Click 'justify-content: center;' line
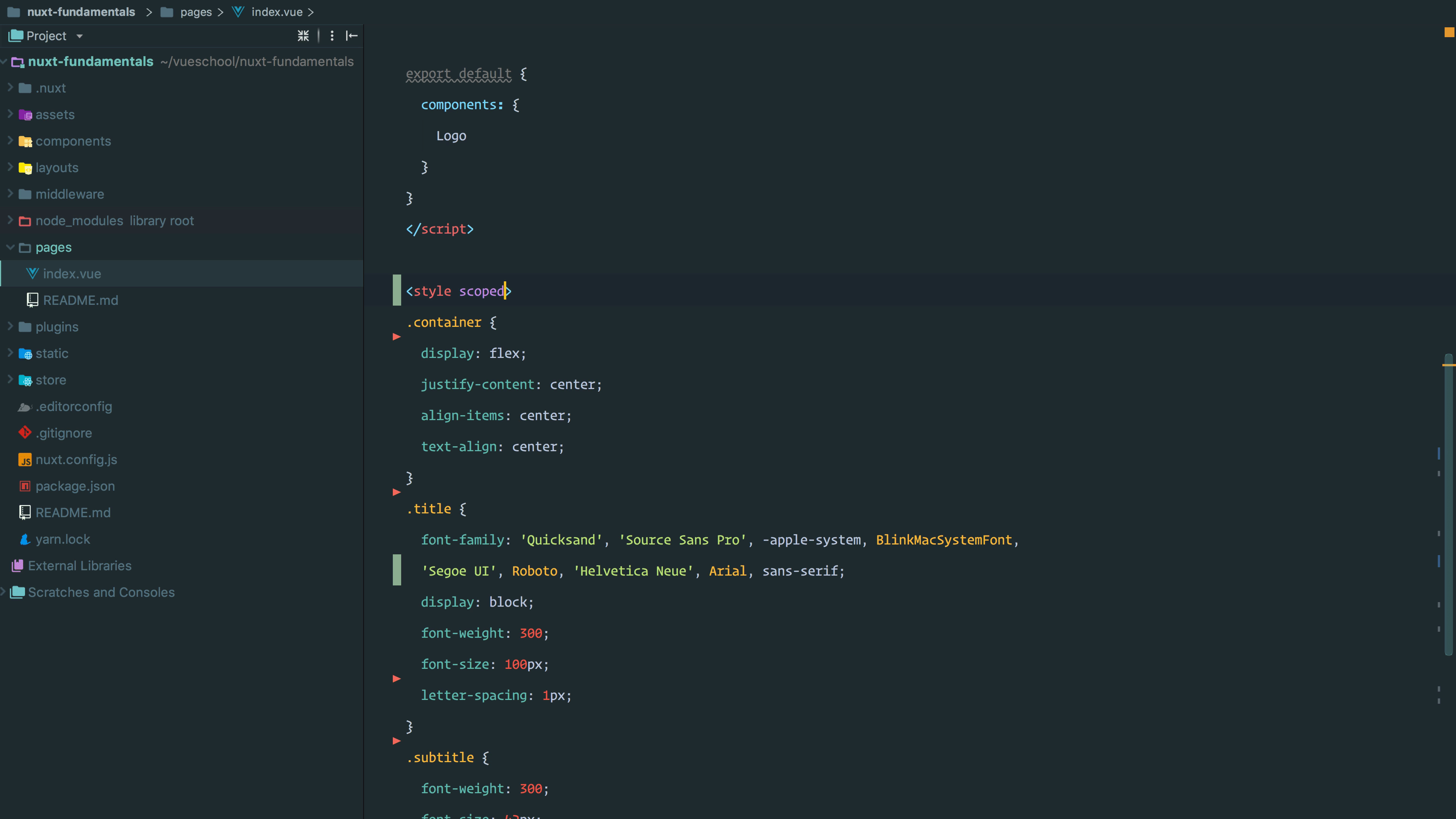1456x819 pixels. coord(511,384)
